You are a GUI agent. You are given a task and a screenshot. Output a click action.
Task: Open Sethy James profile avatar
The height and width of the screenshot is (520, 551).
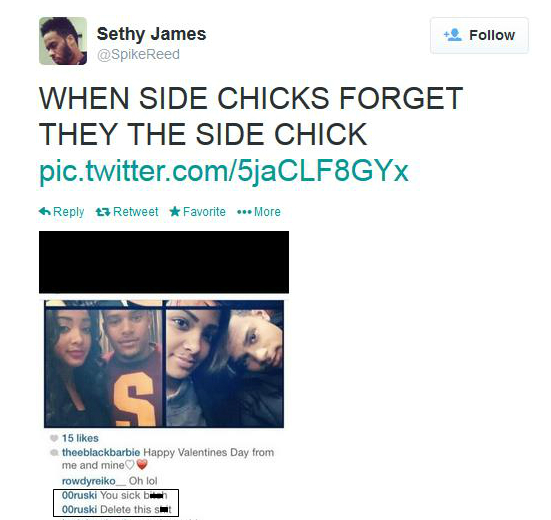tap(63, 41)
